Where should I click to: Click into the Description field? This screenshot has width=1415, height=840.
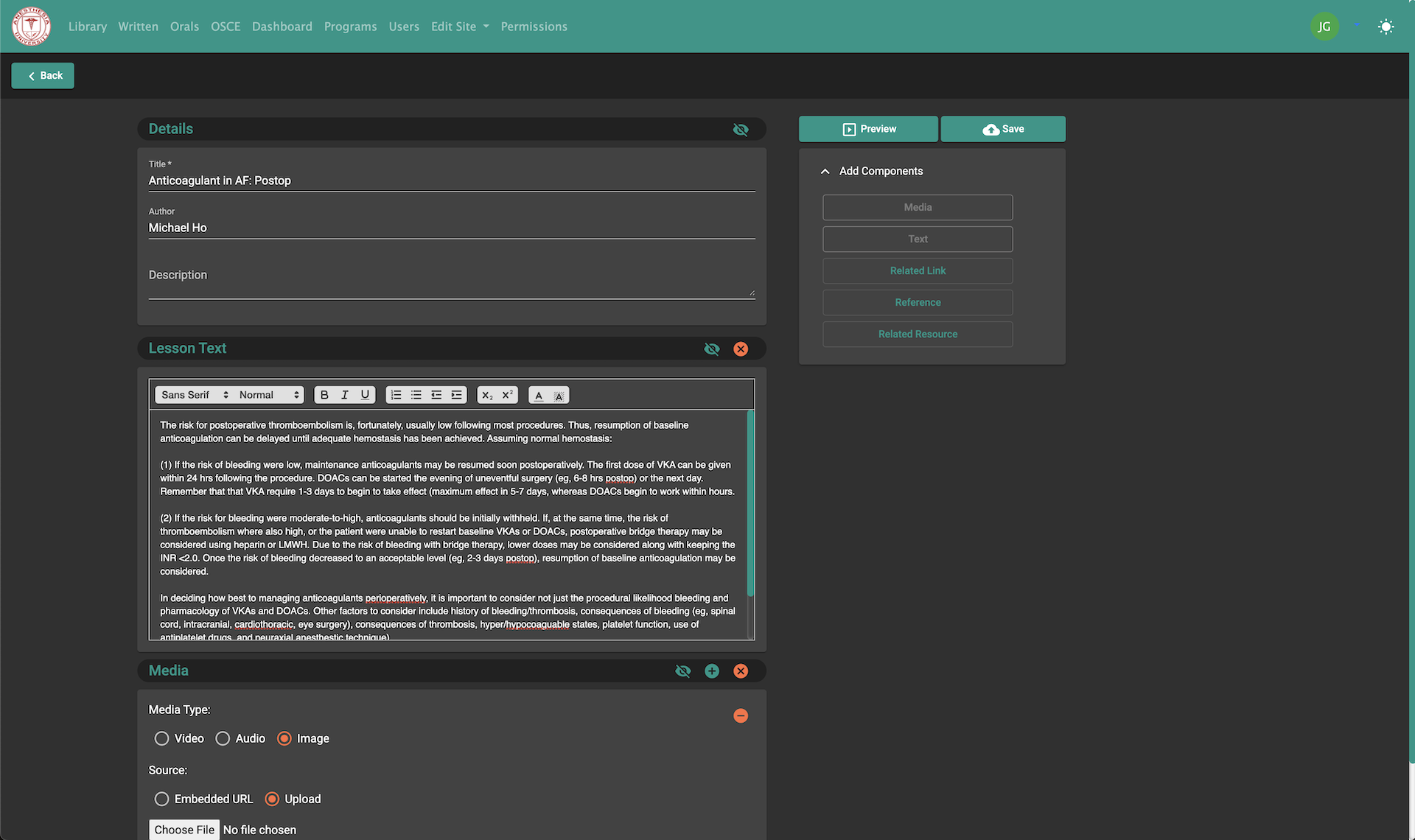coord(451,283)
